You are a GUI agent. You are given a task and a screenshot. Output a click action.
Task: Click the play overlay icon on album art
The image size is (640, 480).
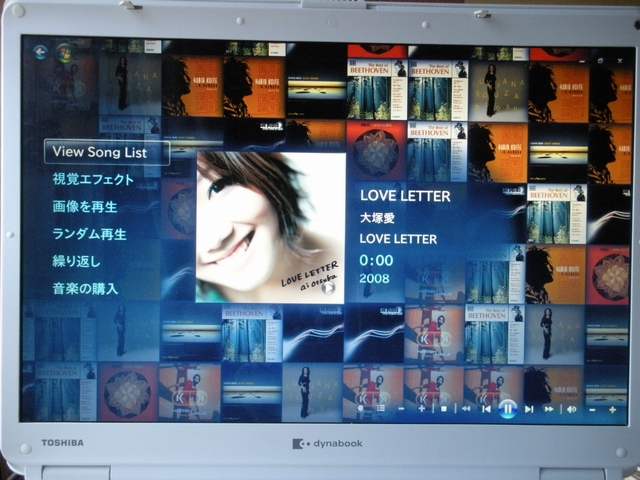328,288
